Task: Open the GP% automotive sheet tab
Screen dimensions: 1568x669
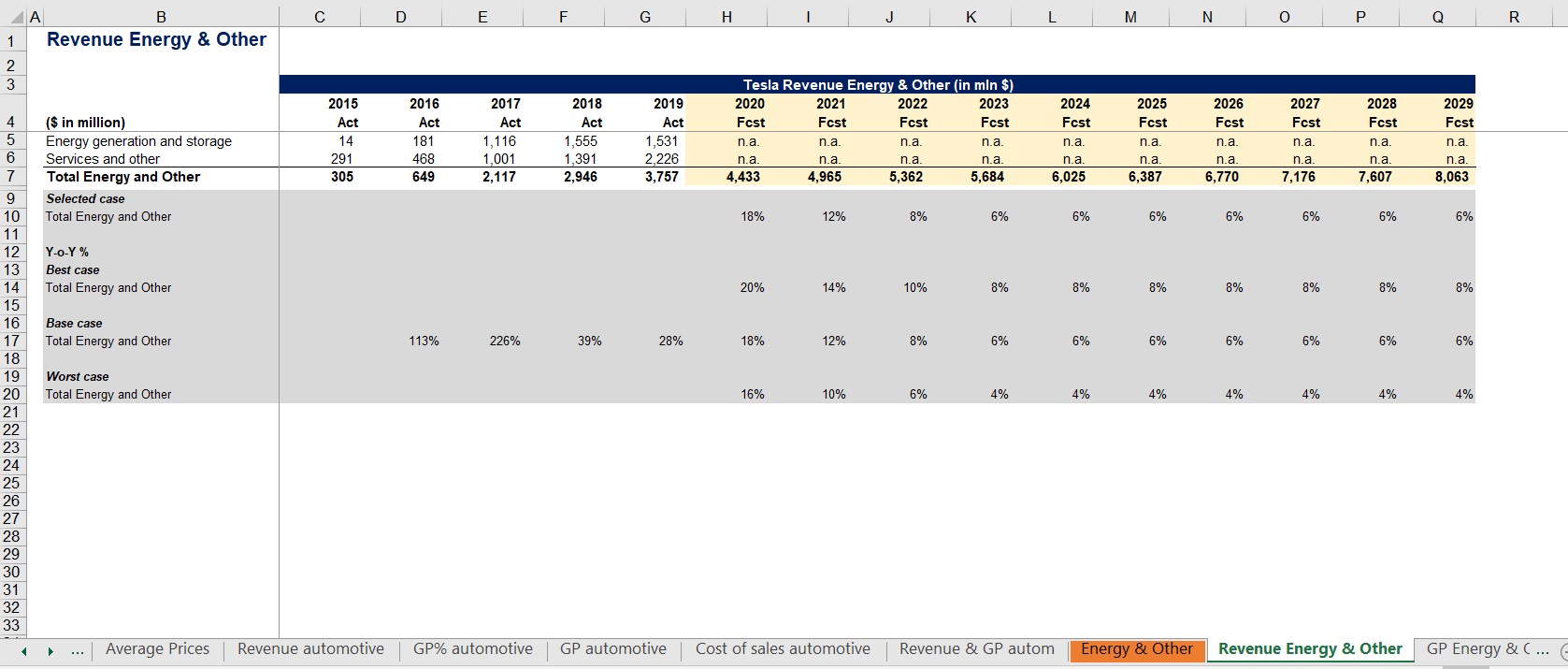Action: (473, 649)
